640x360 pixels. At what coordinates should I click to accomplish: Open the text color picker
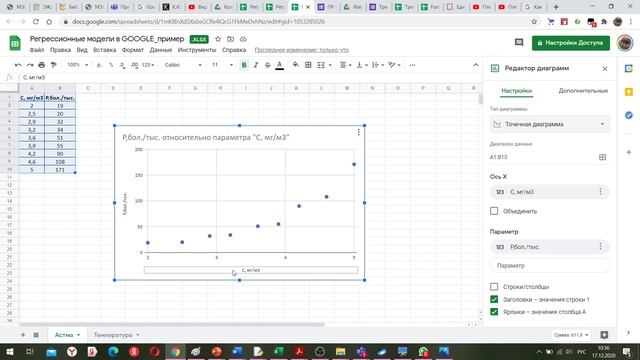(280, 65)
